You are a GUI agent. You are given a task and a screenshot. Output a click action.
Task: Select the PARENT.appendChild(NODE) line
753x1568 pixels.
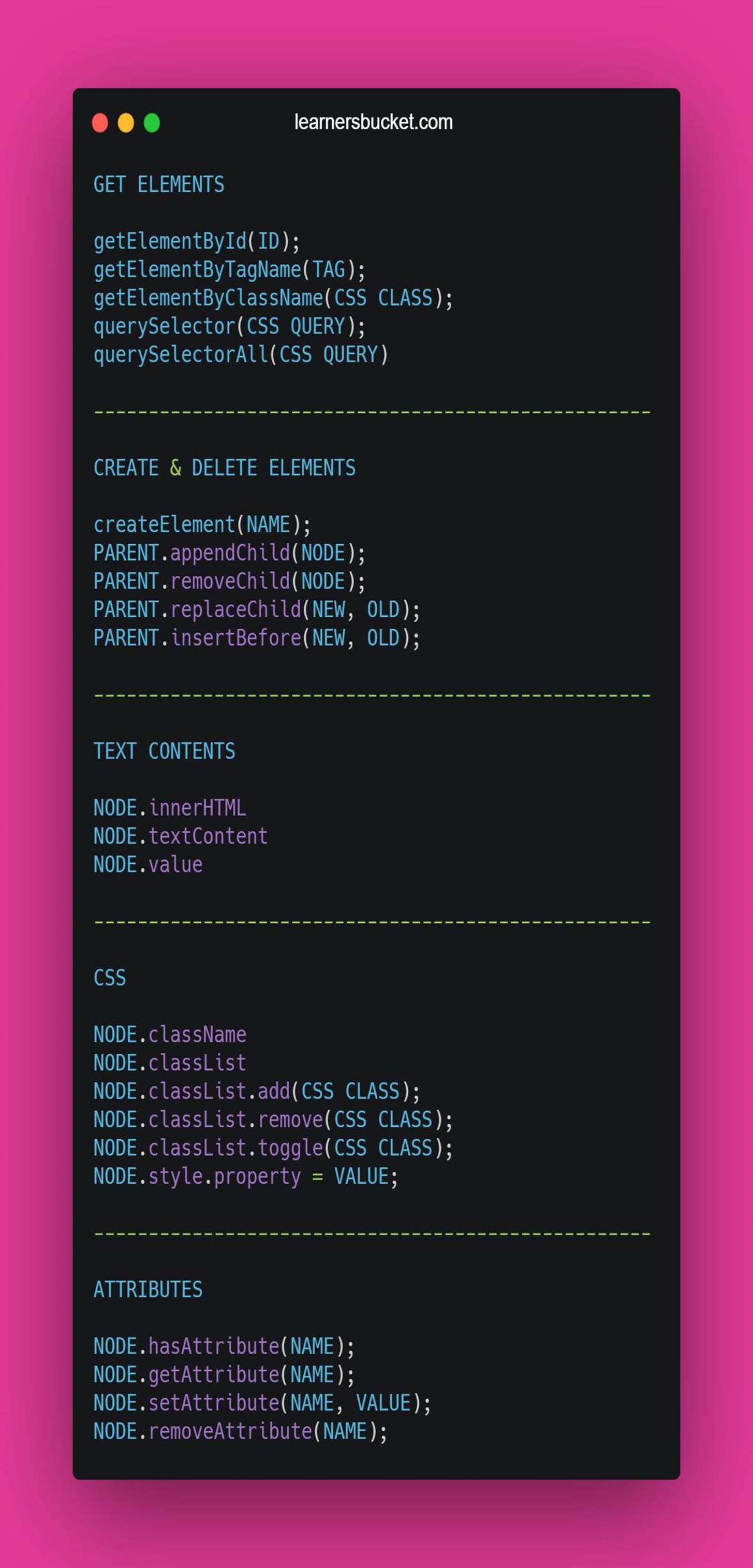click(229, 553)
